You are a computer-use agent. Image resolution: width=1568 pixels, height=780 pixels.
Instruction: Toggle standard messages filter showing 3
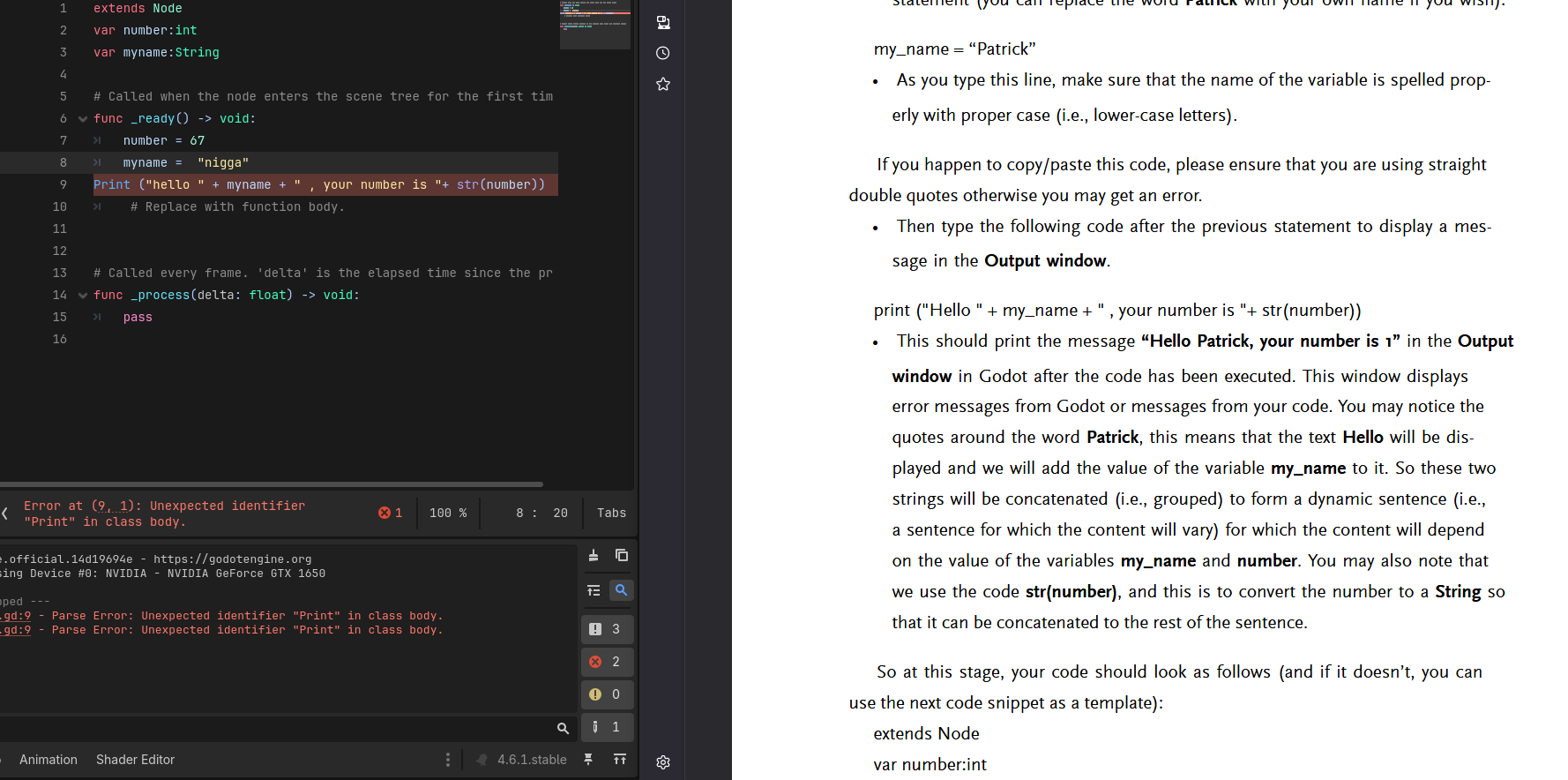[x=607, y=629]
